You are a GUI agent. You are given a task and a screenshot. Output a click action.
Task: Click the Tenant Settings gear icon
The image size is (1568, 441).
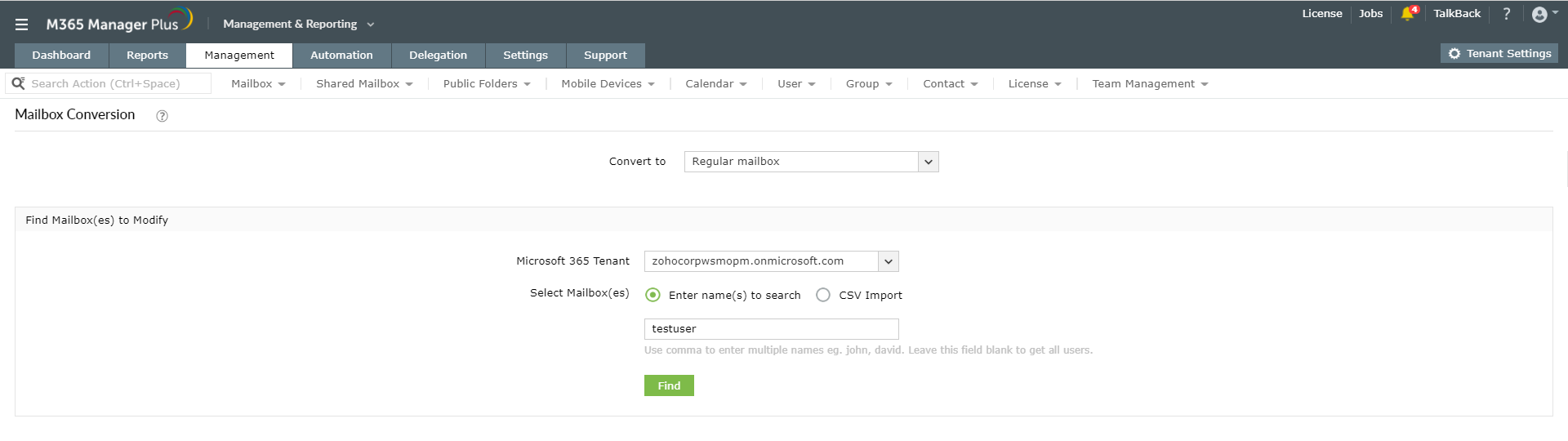pyautogui.click(x=1454, y=54)
